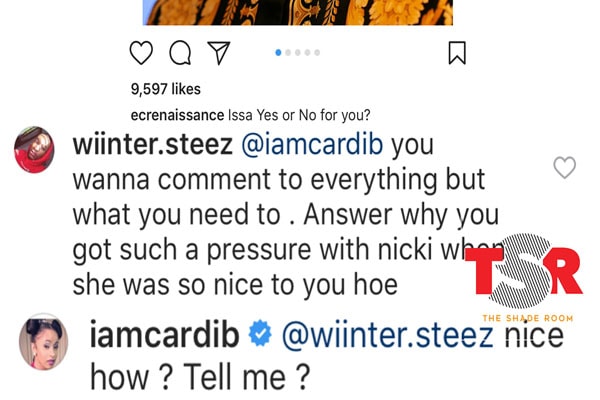Jump to the second carousel dot
The width and height of the screenshot is (600, 400).
288,52
